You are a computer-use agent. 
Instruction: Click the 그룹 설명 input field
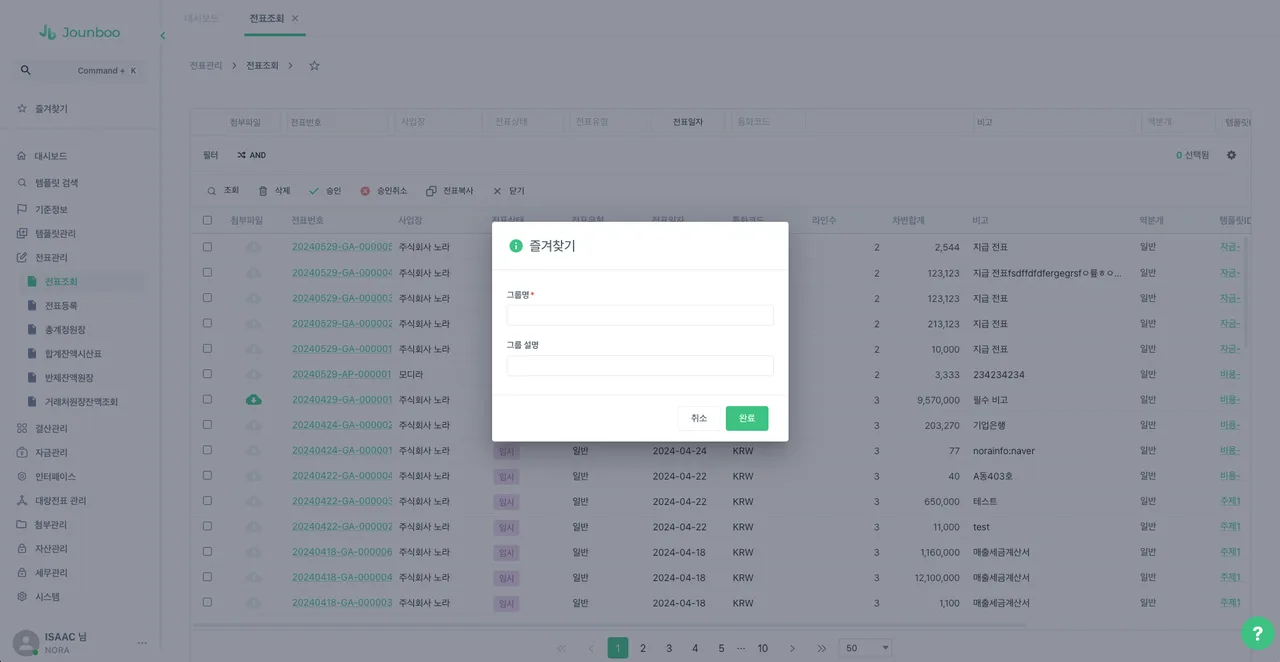click(x=640, y=366)
